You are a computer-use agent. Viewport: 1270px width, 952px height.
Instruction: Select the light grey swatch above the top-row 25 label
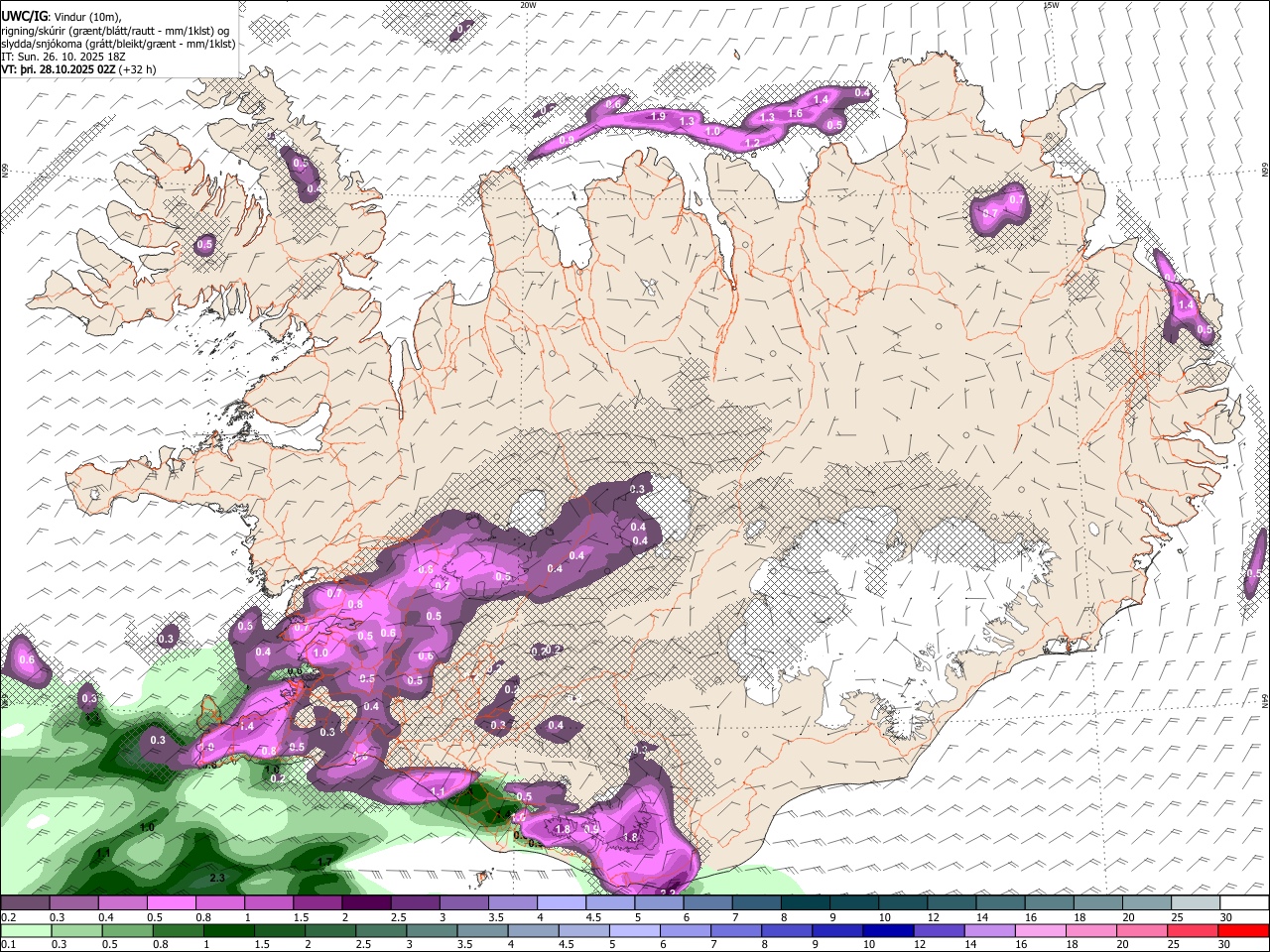(1194, 903)
